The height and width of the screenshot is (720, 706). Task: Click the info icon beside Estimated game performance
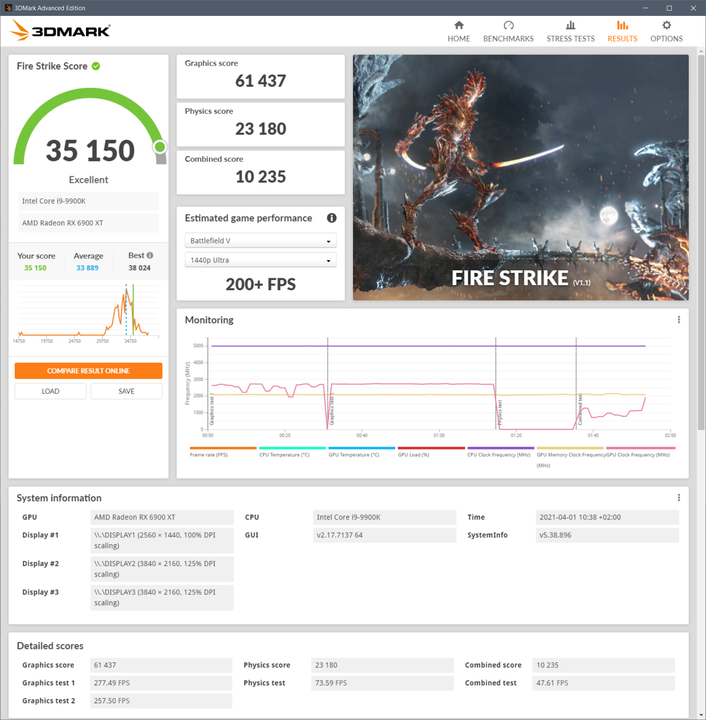click(331, 218)
